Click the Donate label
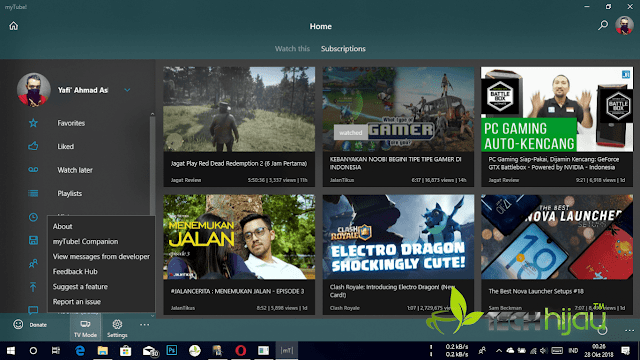Screen dimensions: 640x360 (38, 325)
